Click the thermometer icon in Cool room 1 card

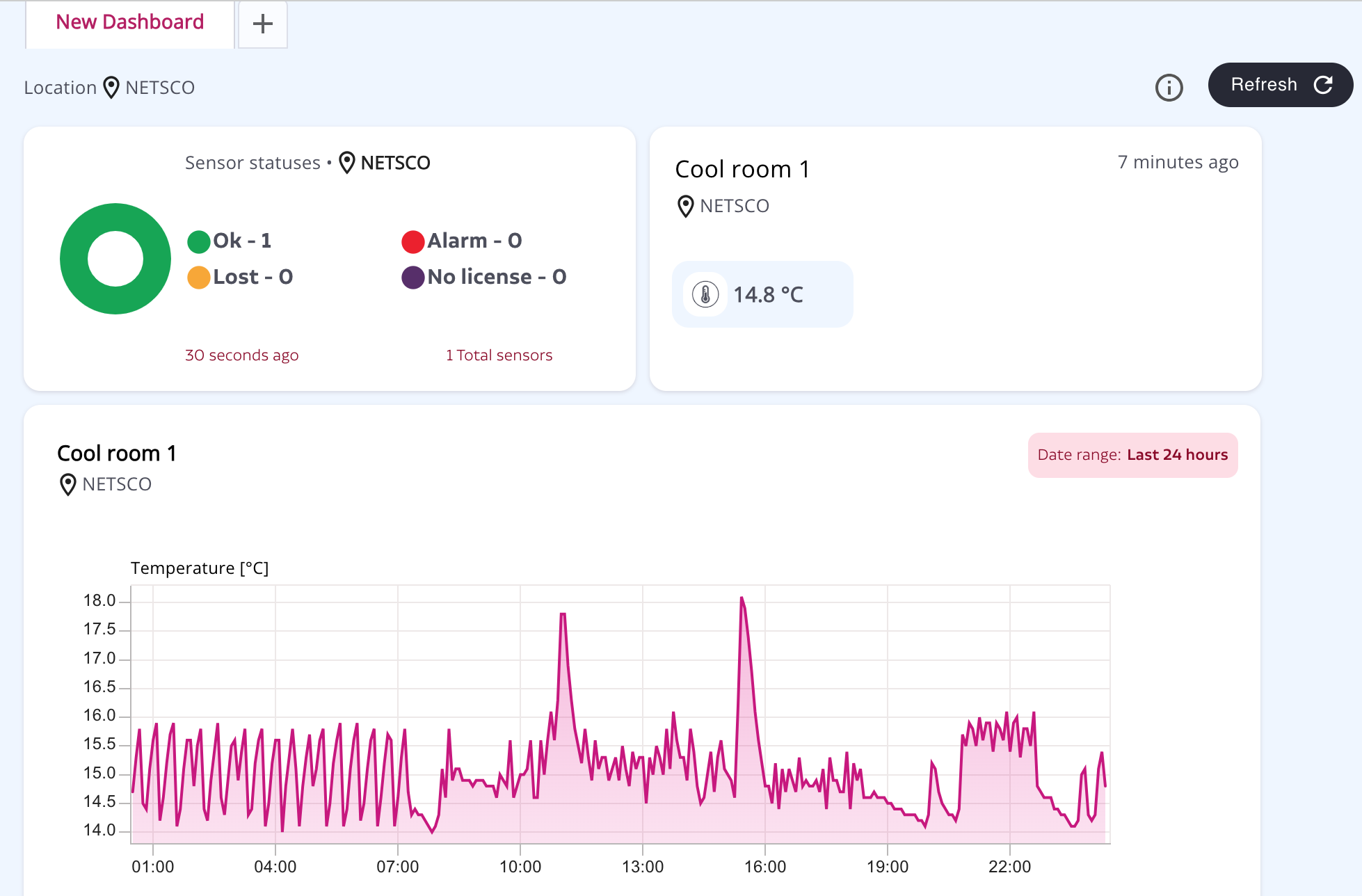pos(705,294)
